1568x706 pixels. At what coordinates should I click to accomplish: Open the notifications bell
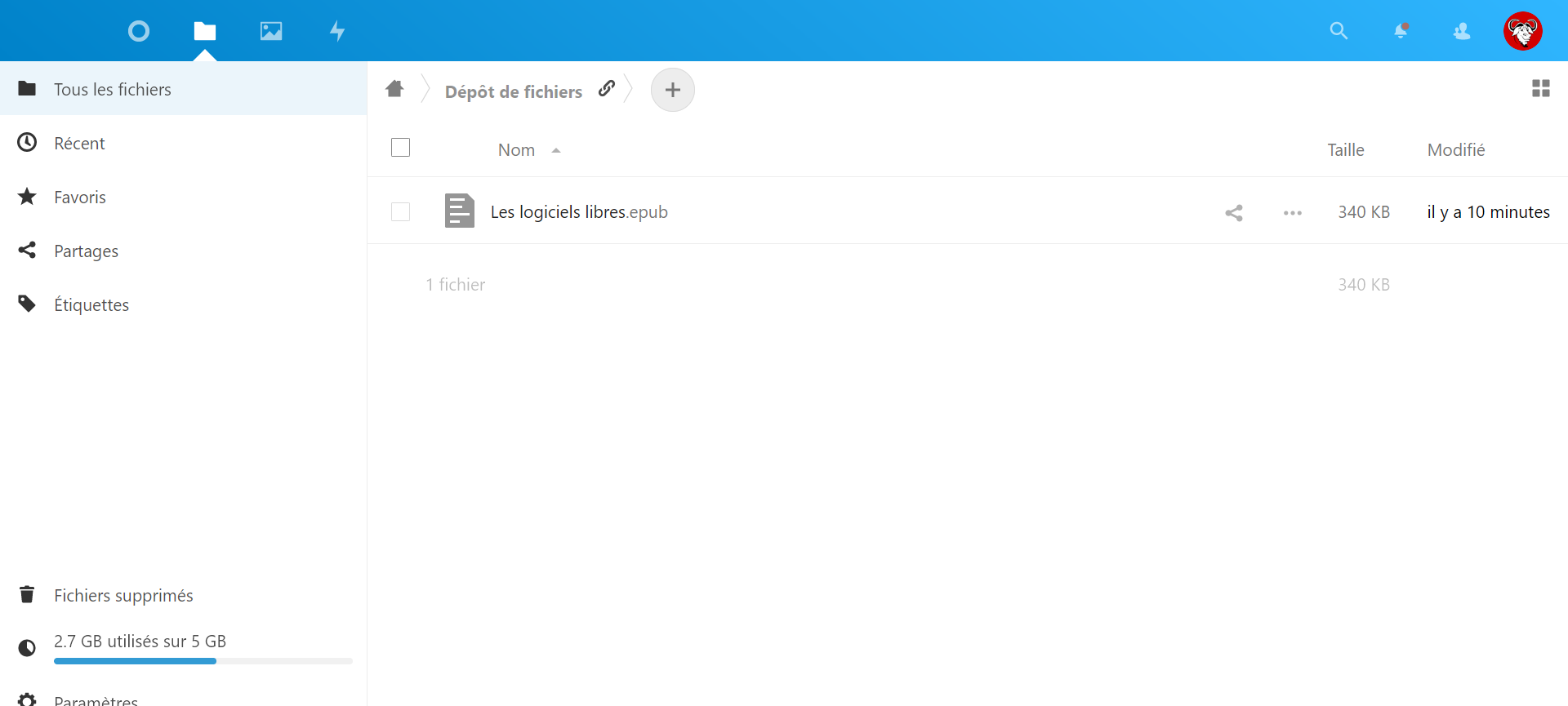pyautogui.click(x=1401, y=31)
